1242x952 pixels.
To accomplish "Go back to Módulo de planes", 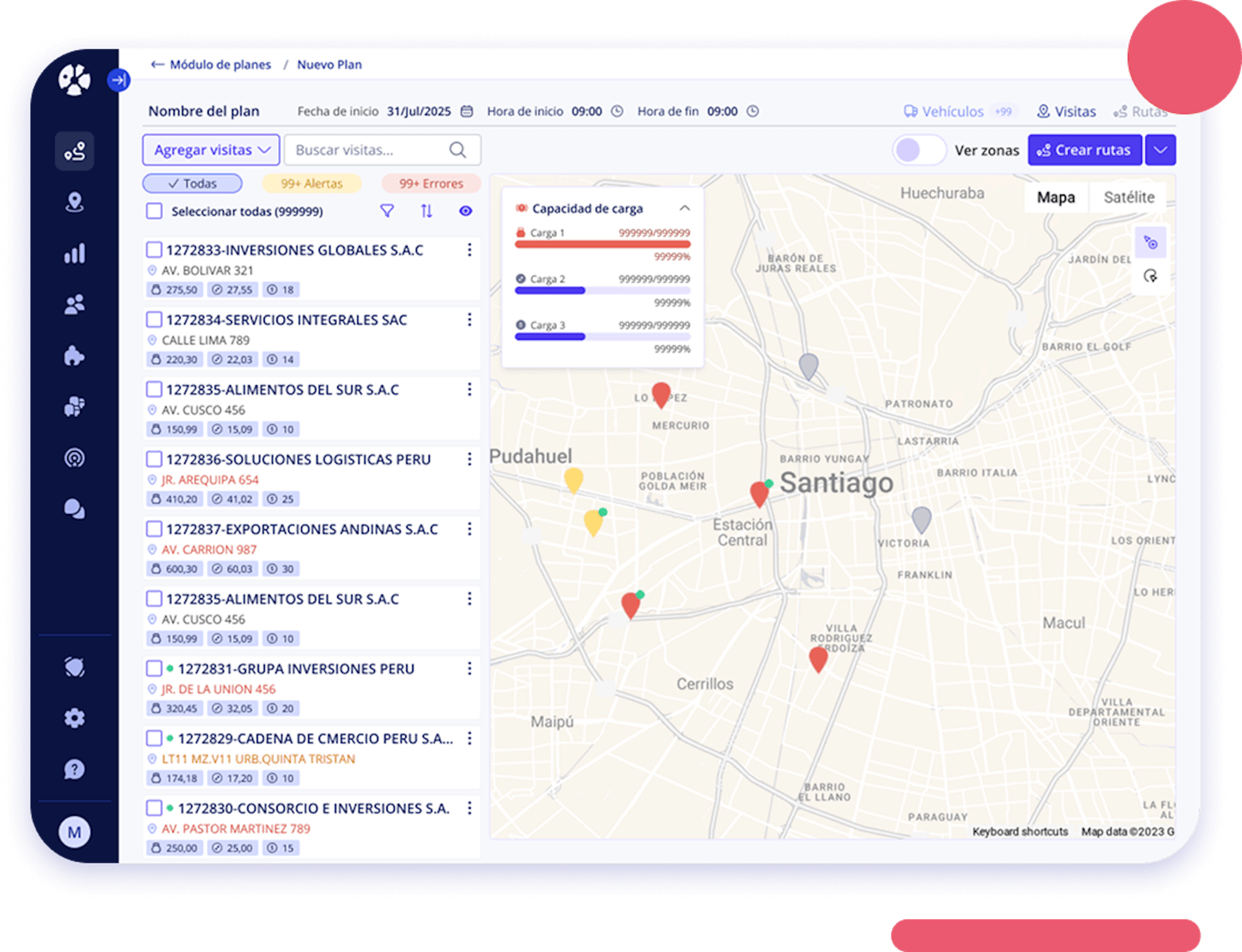I will click(211, 65).
